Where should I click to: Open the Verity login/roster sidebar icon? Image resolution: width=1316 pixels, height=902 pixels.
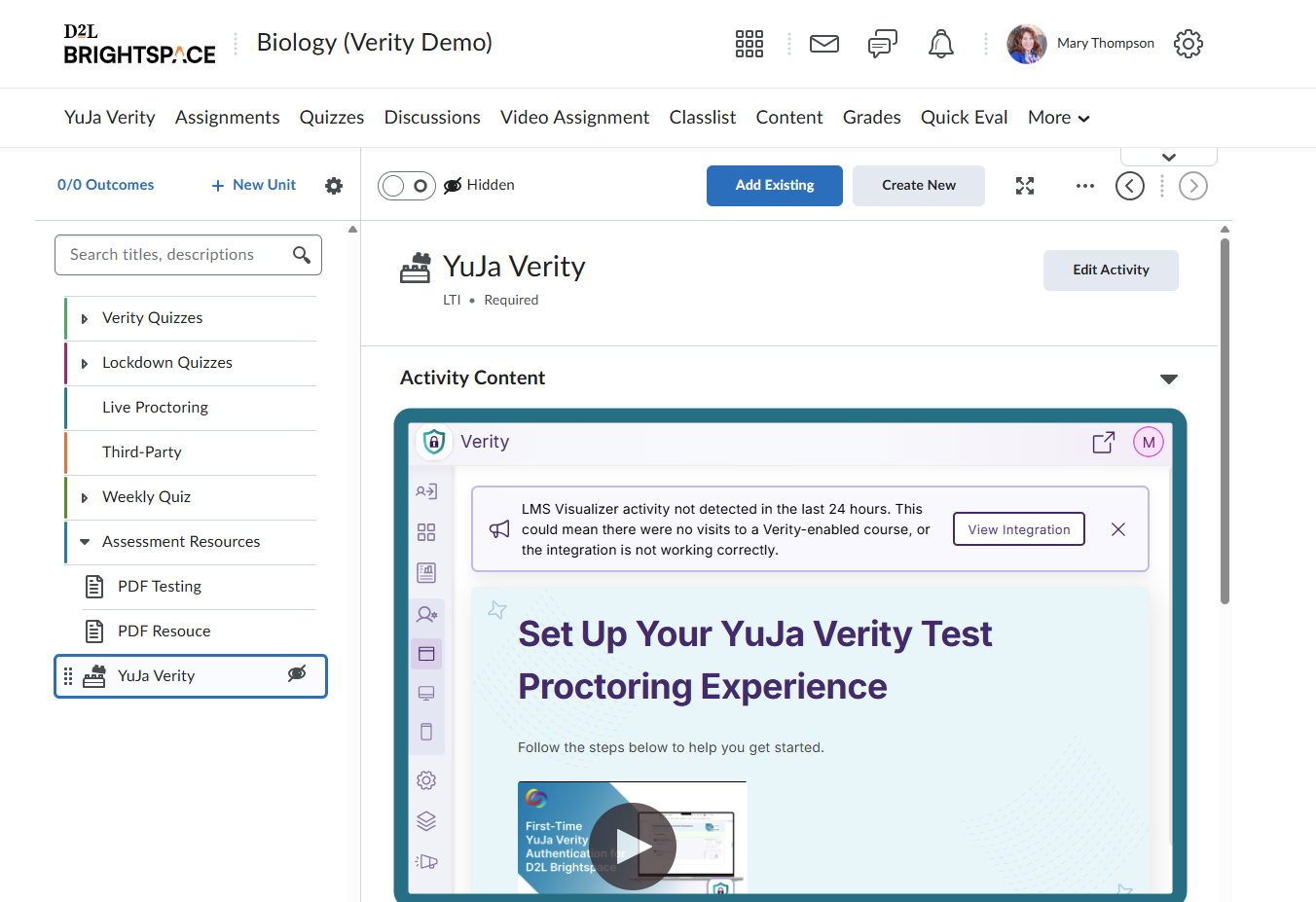point(426,491)
